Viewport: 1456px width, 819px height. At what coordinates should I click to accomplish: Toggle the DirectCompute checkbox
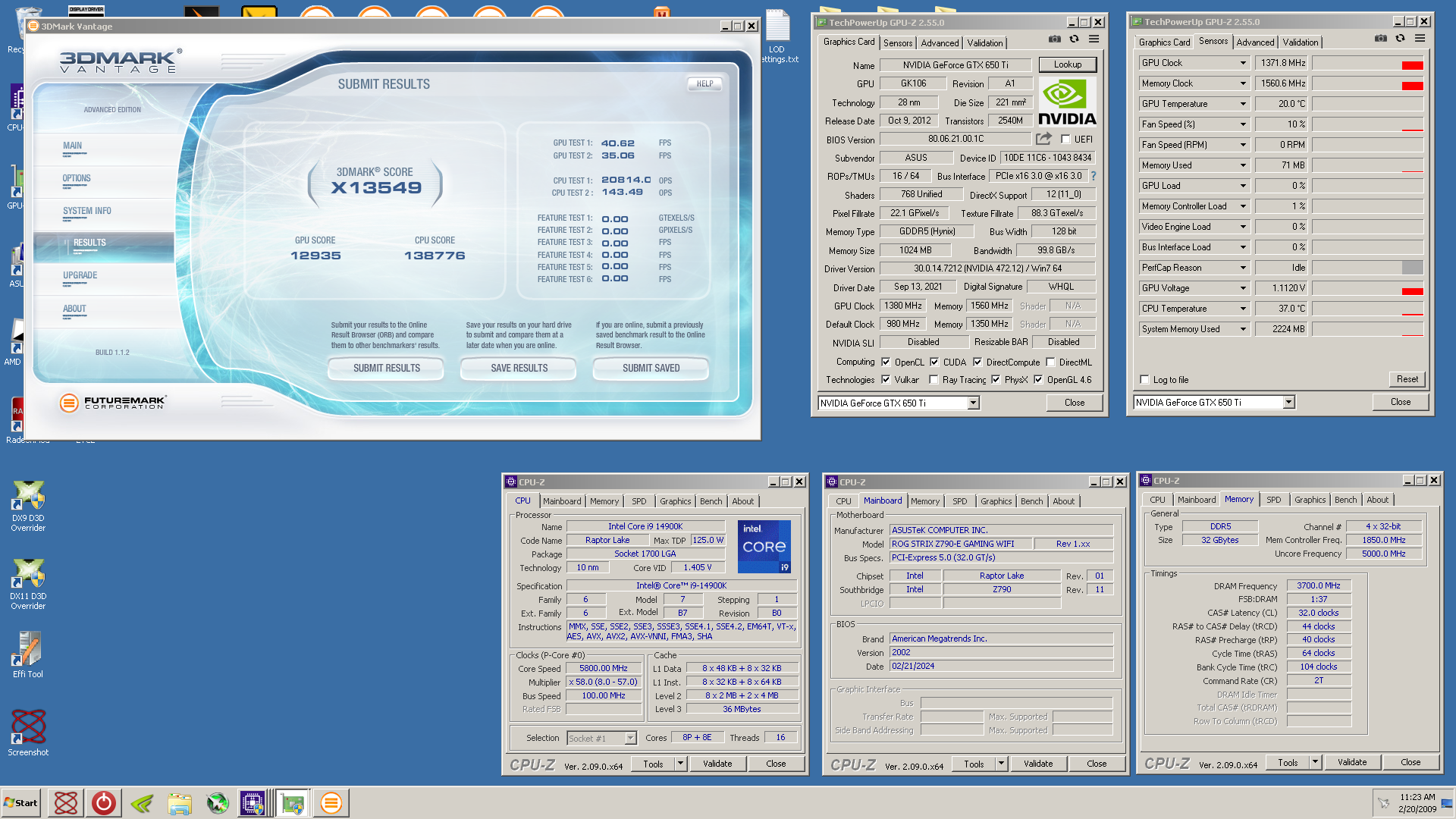pos(977,362)
